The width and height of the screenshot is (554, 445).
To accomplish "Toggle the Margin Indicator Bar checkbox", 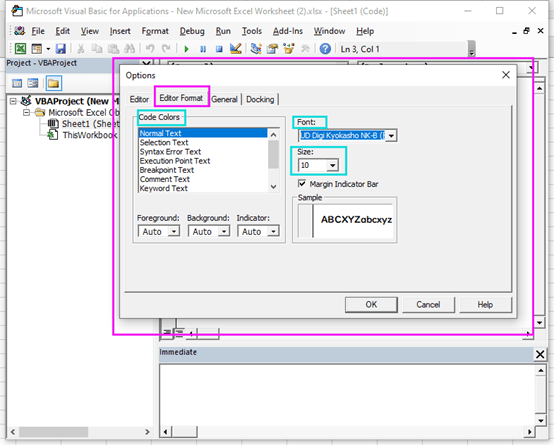I will (302, 183).
